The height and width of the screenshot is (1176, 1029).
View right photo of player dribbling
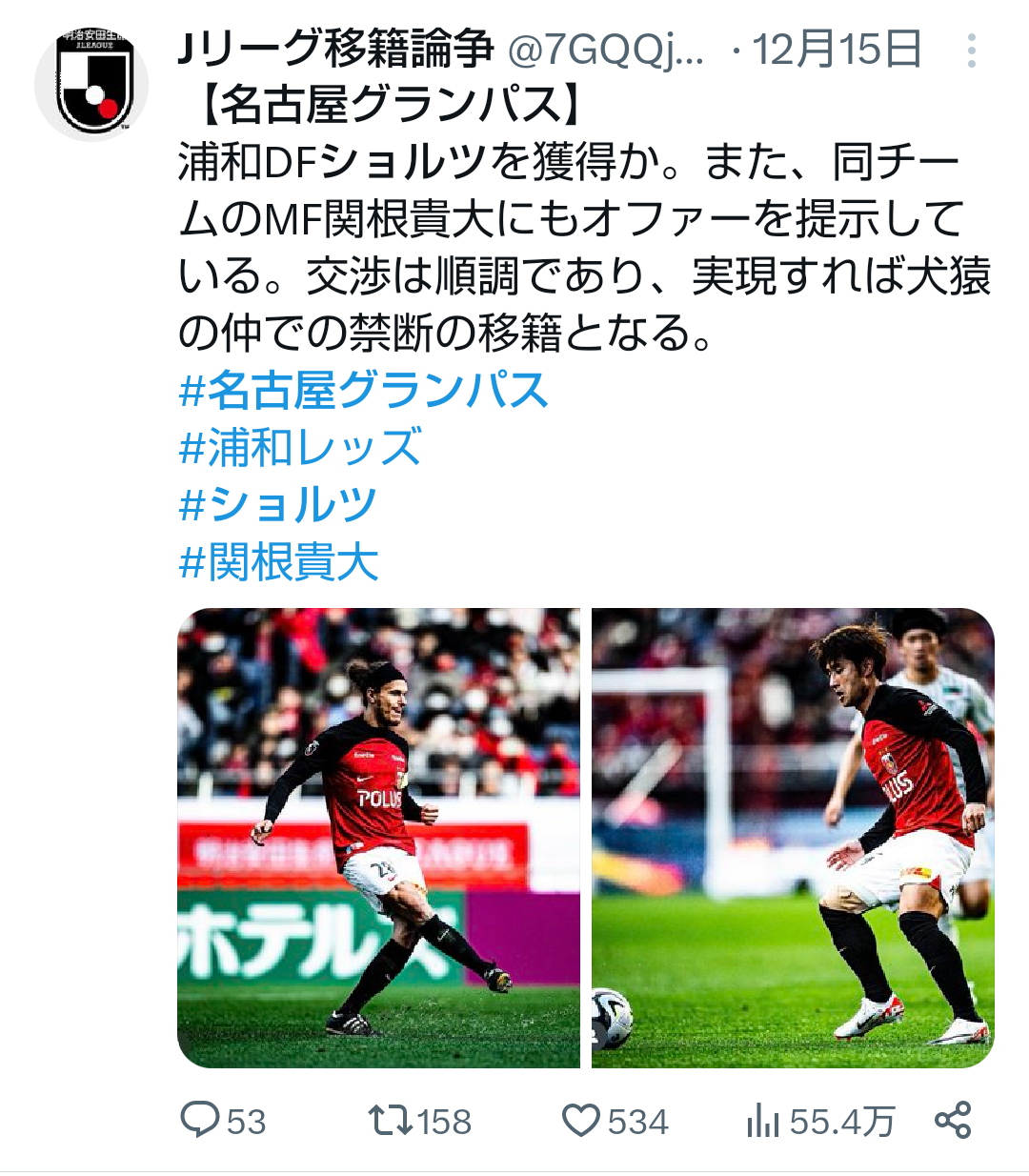click(793, 838)
